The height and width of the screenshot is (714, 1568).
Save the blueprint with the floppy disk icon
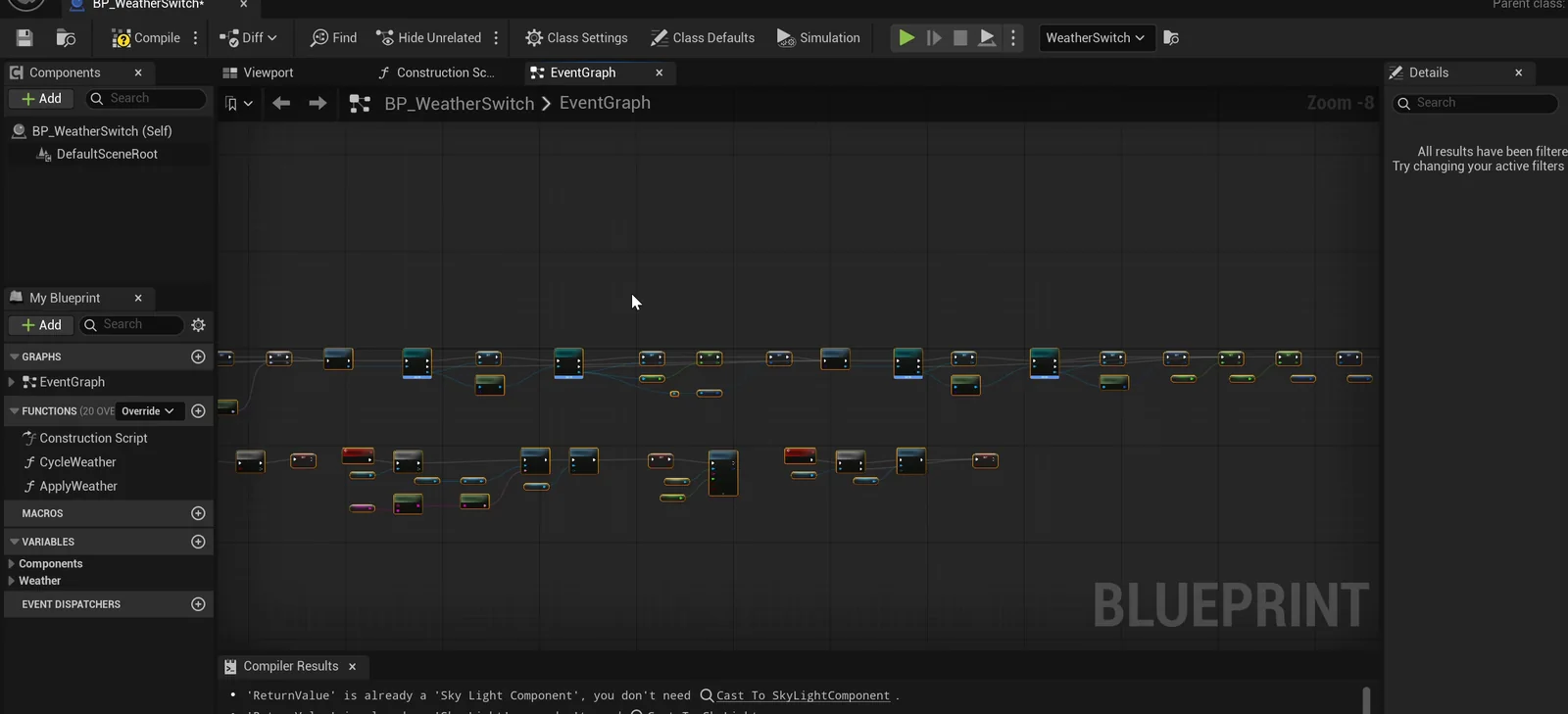click(24, 38)
